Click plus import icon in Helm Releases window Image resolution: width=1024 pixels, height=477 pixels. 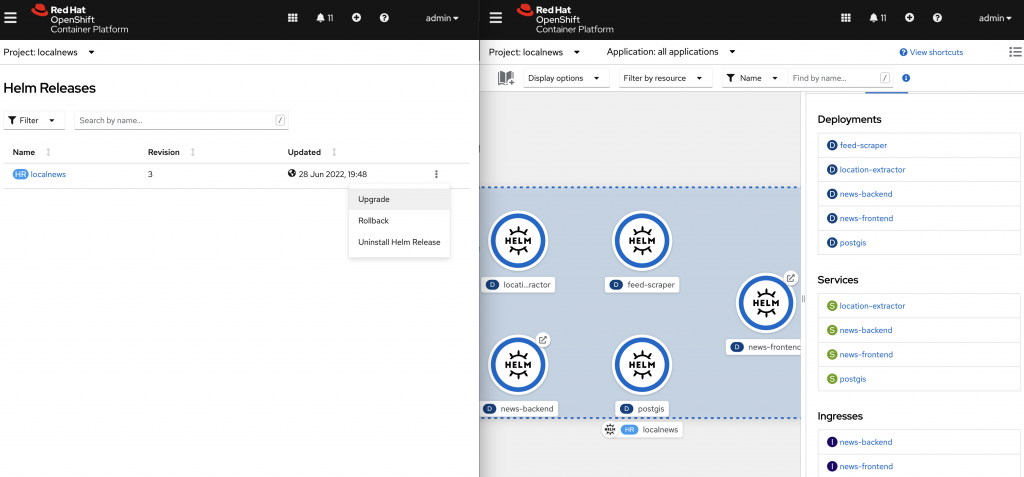coord(356,18)
